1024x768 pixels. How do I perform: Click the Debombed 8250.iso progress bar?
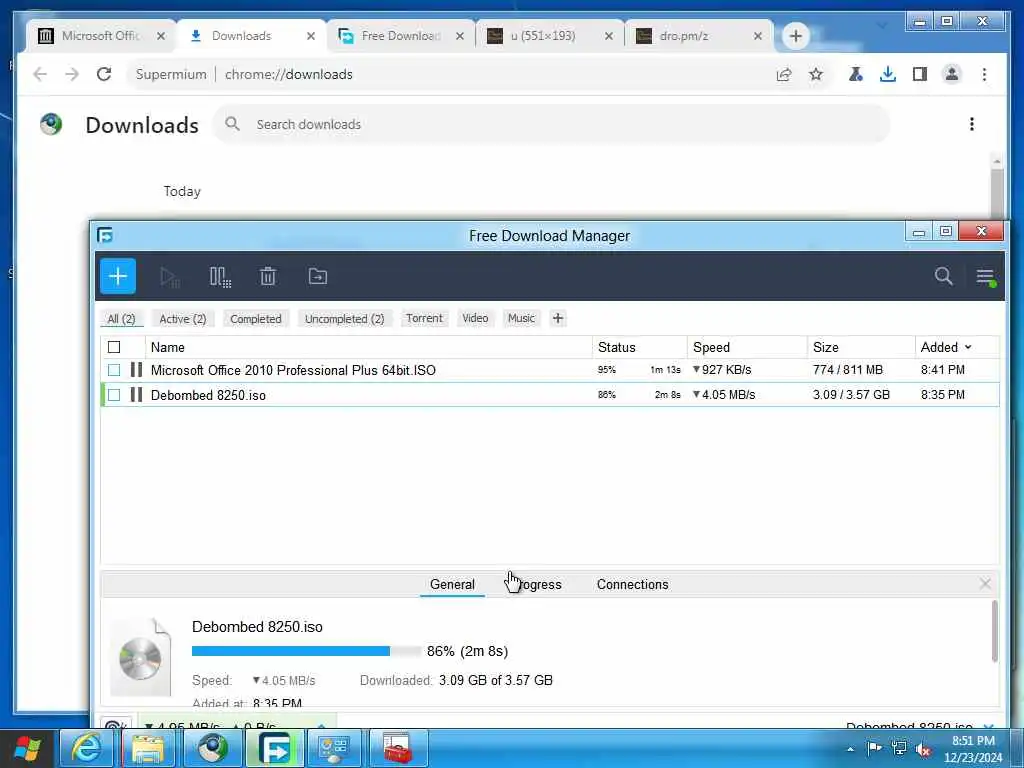306,651
